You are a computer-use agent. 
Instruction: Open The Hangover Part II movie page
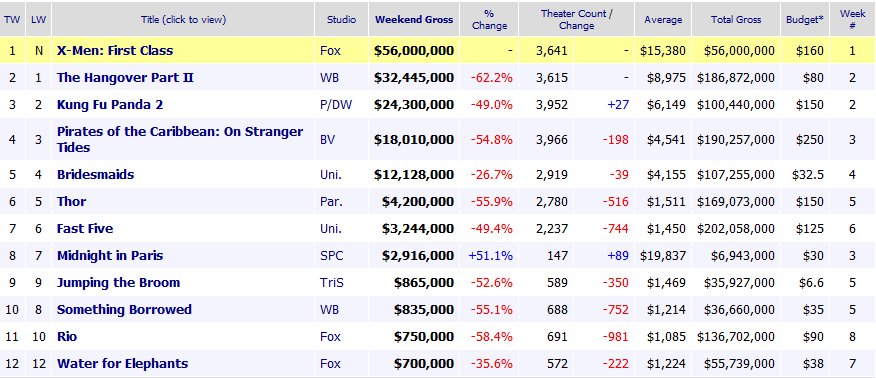pyautogui.click(x=125, y=78)
